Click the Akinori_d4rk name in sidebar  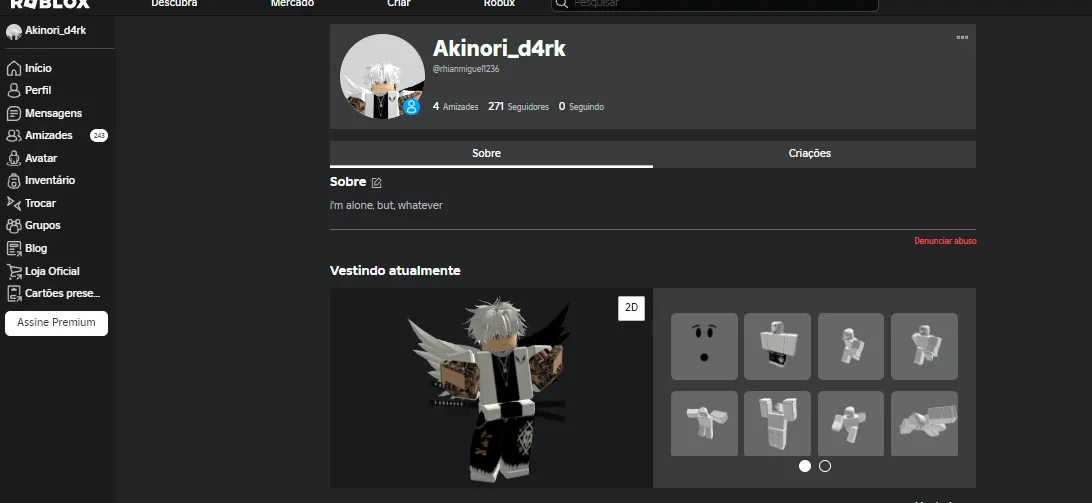click(56, 31)
